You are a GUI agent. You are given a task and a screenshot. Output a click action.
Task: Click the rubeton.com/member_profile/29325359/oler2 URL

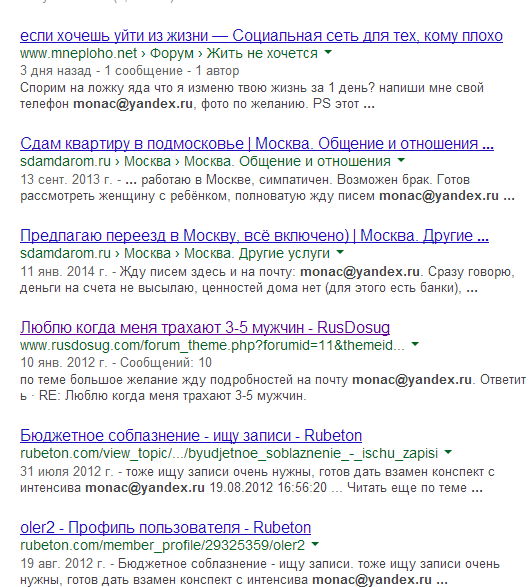[163, 545]
